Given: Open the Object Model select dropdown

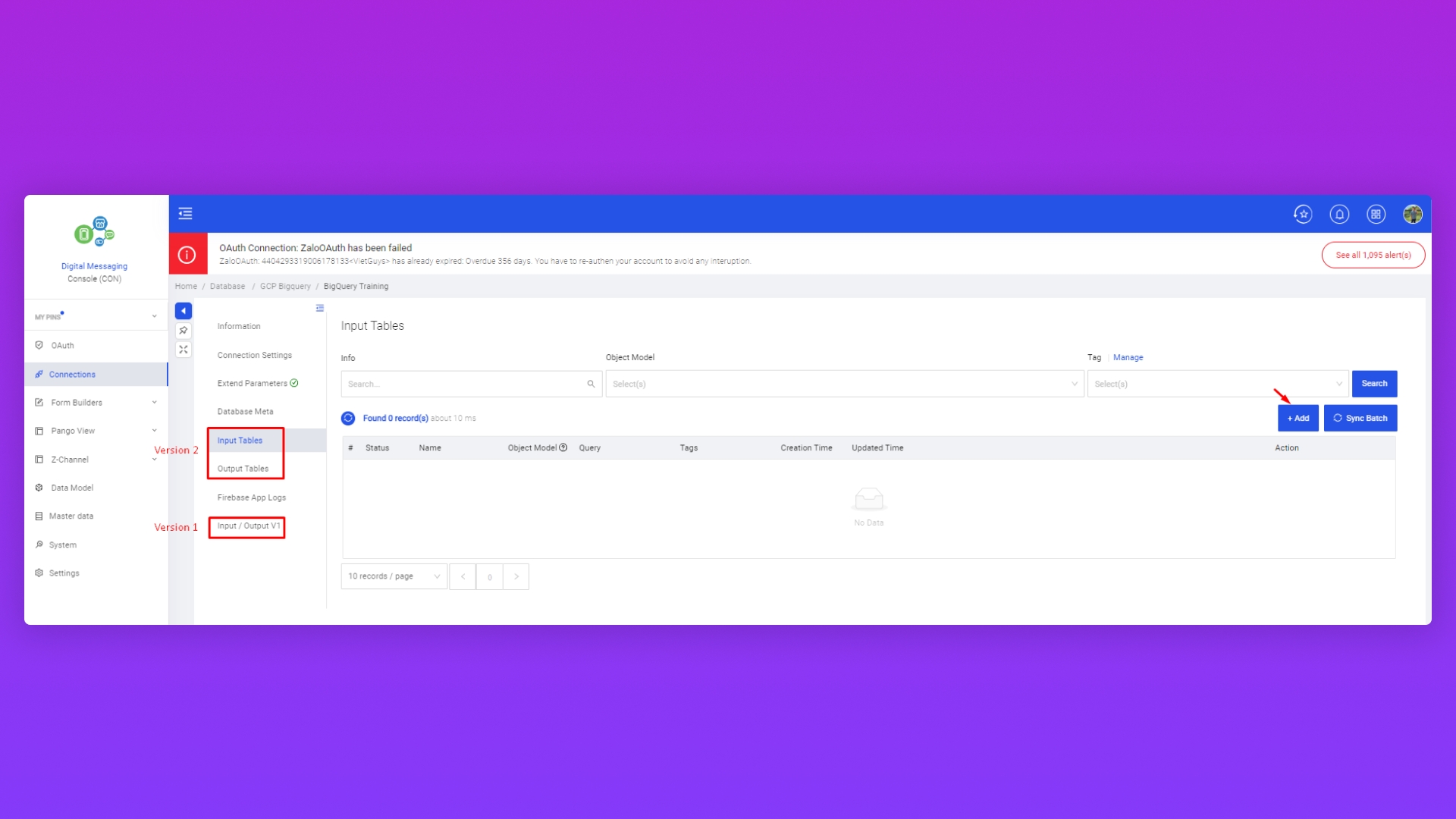Looking at the screenshot, I should coord(844,384).
